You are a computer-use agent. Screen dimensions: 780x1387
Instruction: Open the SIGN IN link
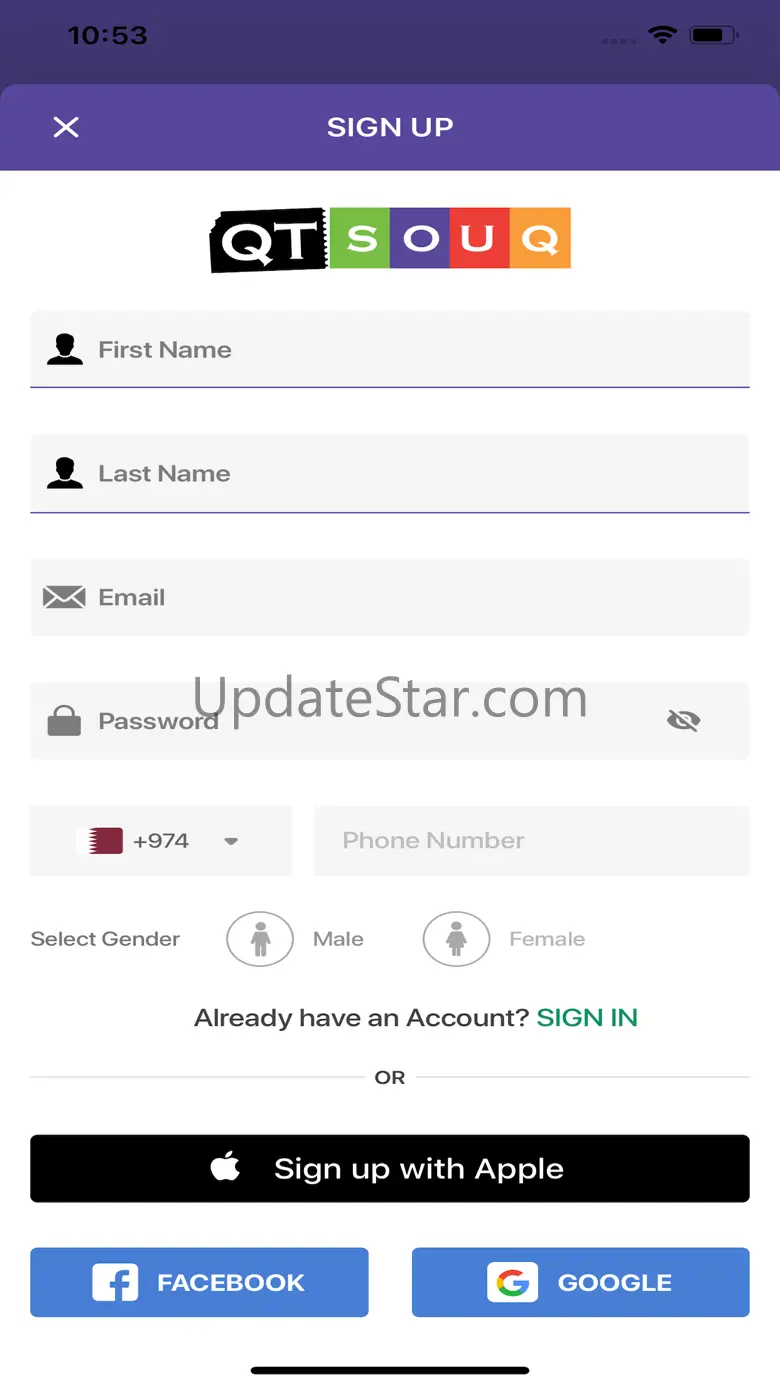[x=587, y=1018]
